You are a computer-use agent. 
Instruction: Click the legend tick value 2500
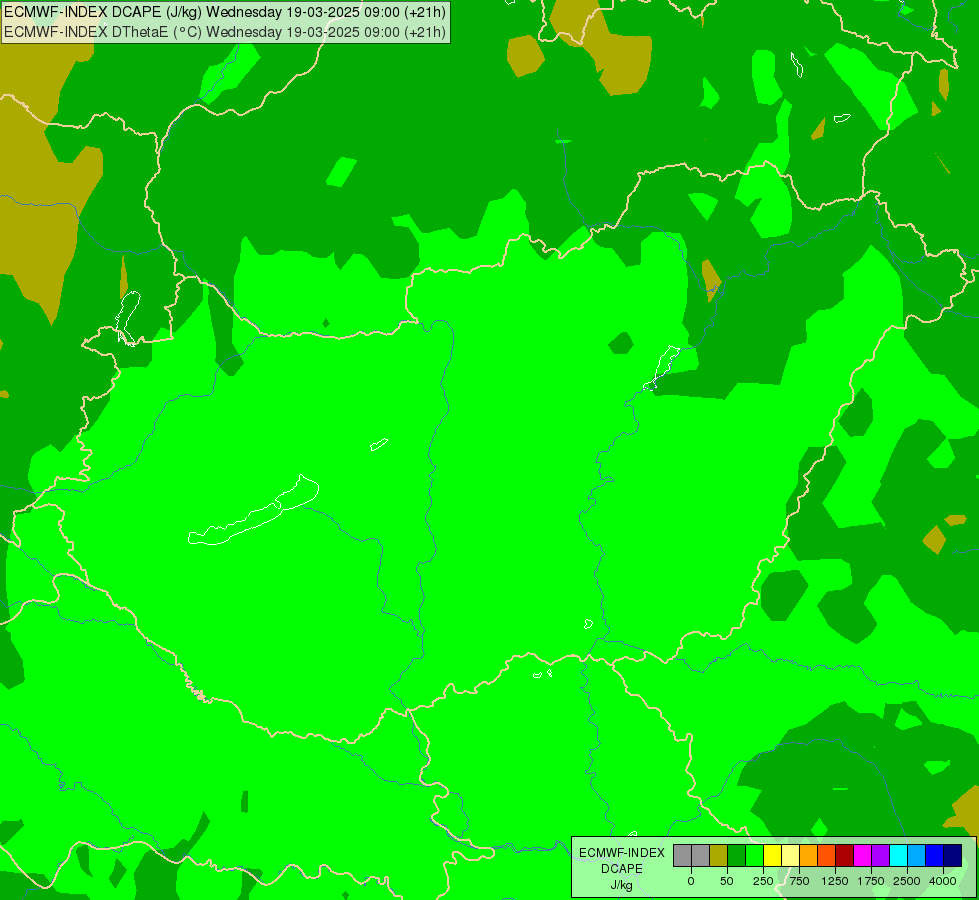pyautogui.click(x=907, y=881)
